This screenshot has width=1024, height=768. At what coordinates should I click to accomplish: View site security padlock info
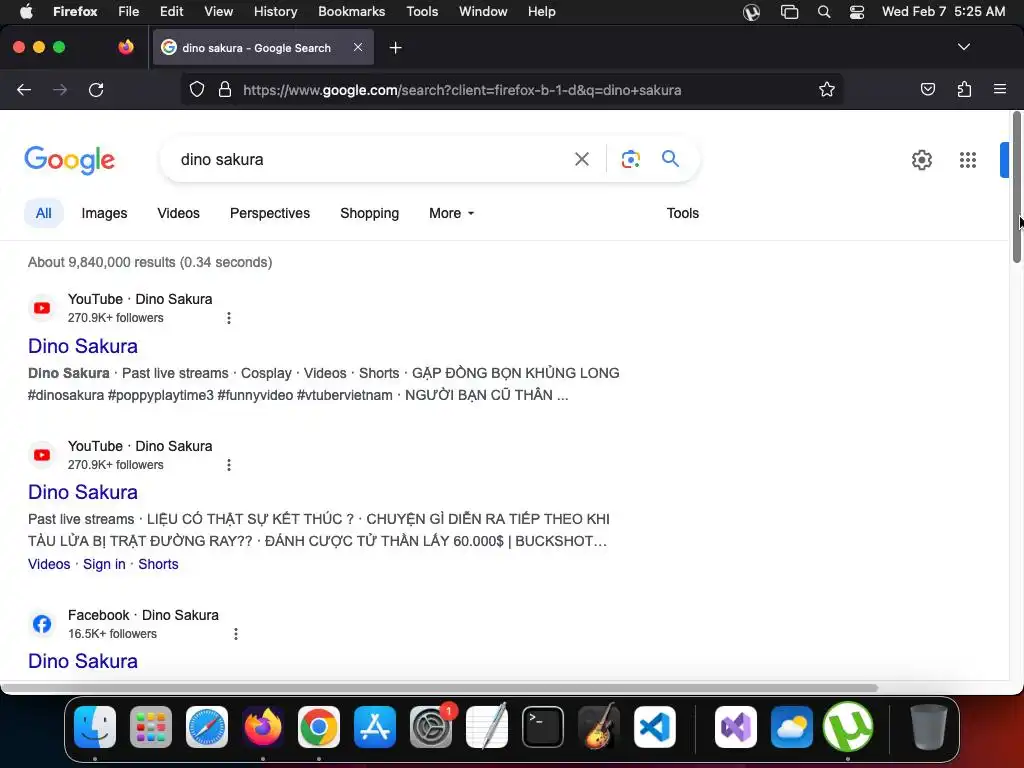225,90
